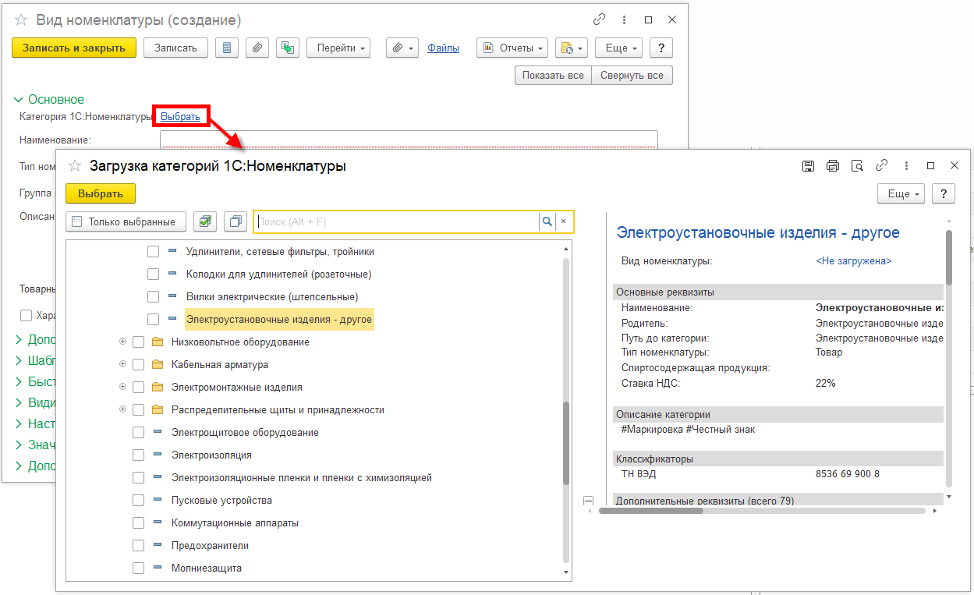Expand Распределительные щиты и принадлежности folder
Image resolution: width=974 pixels, height=595 pixels.
pyautogui.click(x=122, y=409)
